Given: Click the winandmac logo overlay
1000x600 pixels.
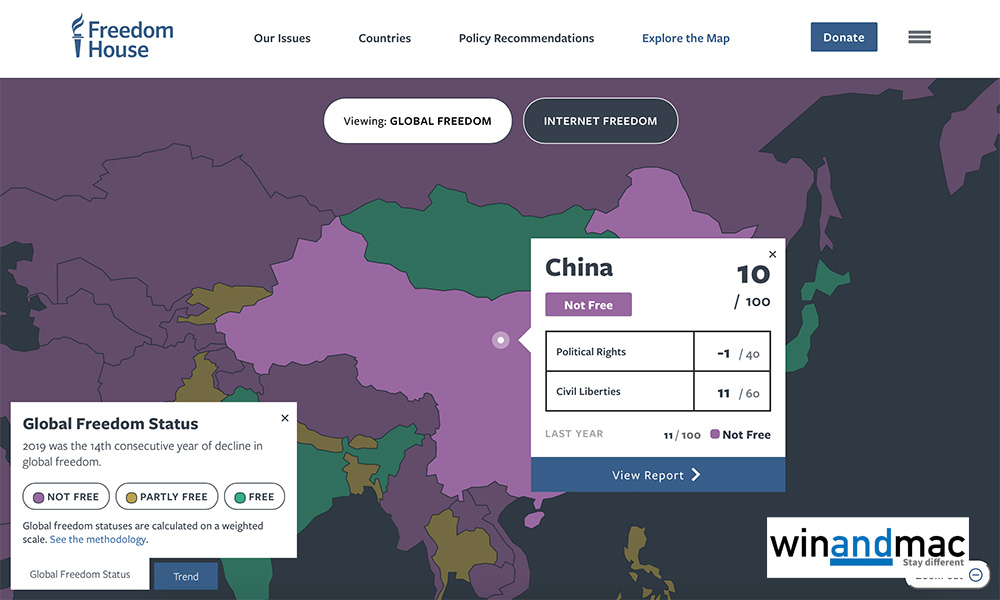Looking at the screenshot, I should 867,545.
